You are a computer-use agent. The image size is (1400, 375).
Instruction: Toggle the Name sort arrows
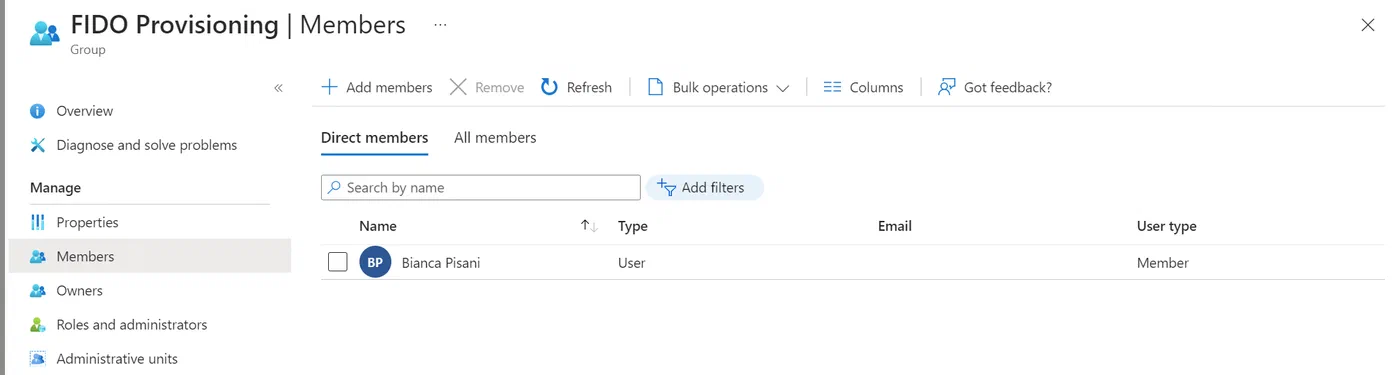tap(589, 226)
